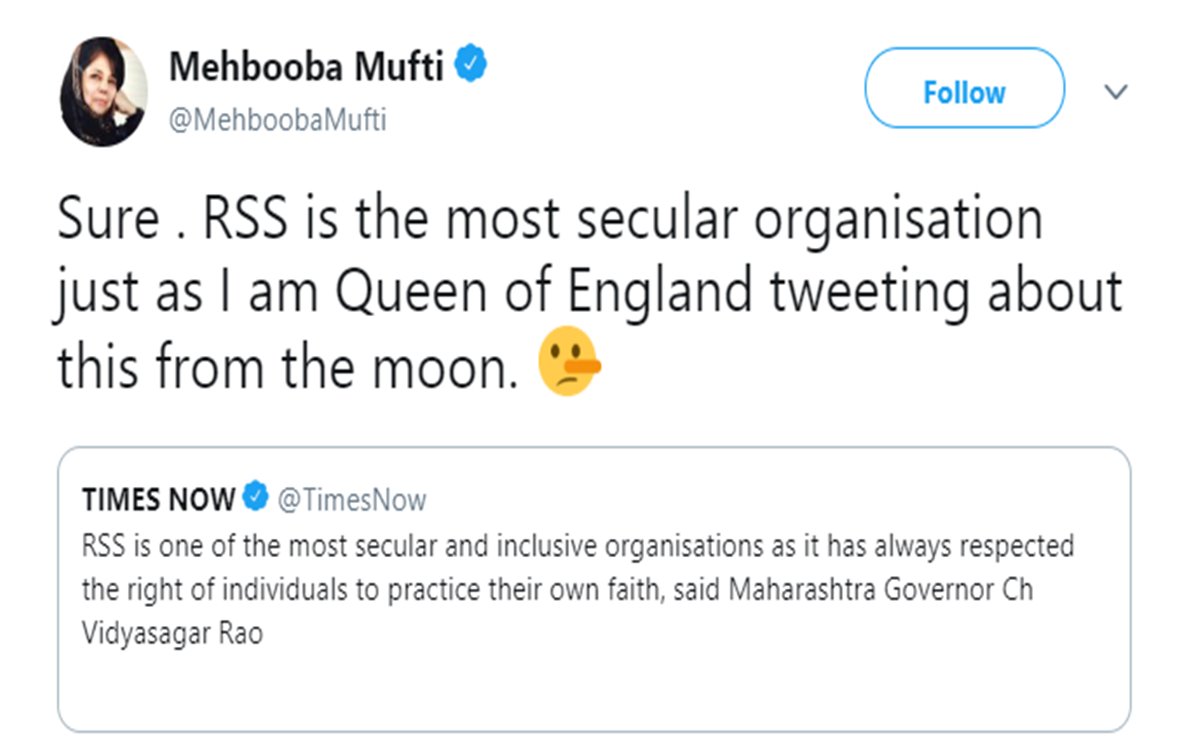Image resolution: width=1200 pixels, height=750 pixels.
Task: Click 'Vidyasagar Rao' in the quoted tweet
Action: (172, 634)
